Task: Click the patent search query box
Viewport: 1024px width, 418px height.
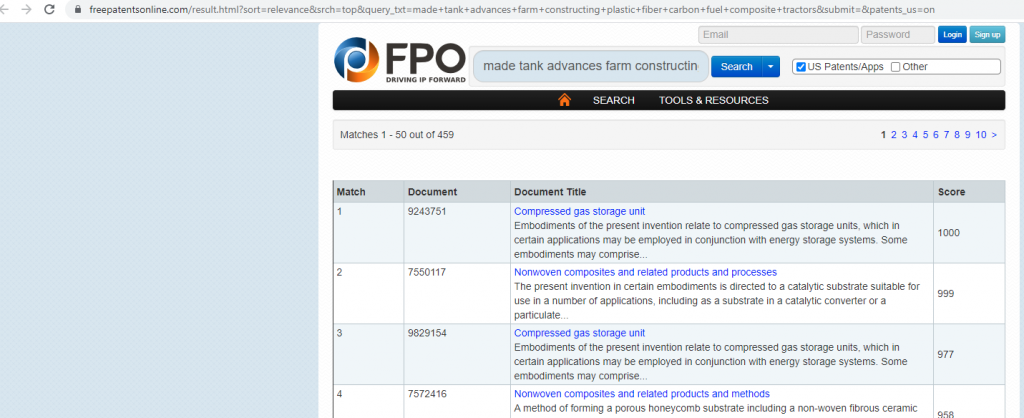Action: click(x=590, y=67)
